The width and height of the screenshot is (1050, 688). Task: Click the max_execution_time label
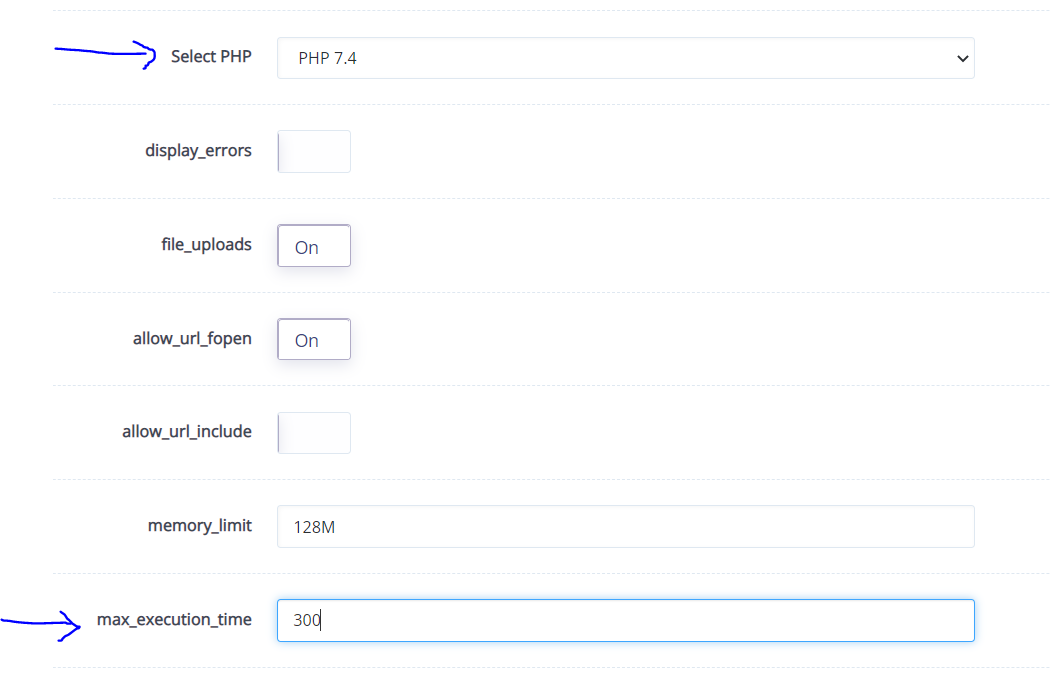point(175,619)
